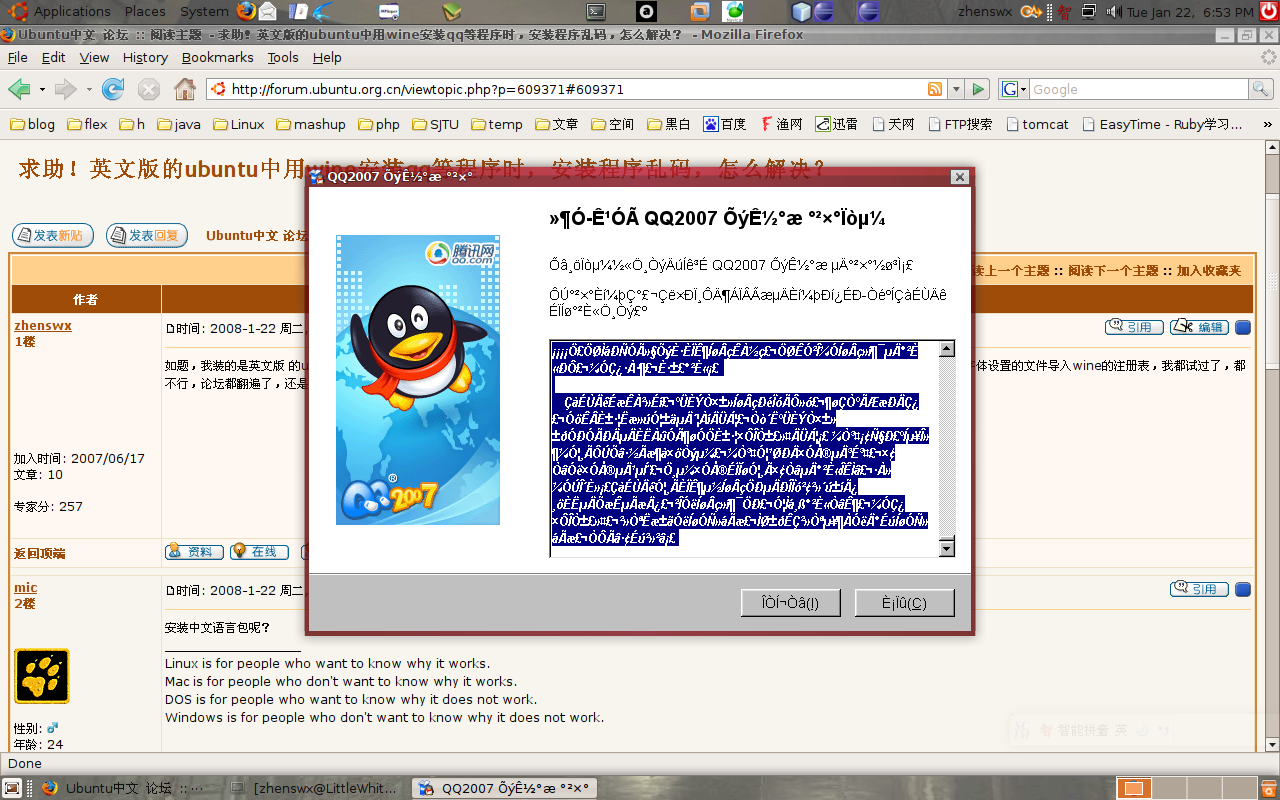Click mic's paw print avatar image
Screen dimensions: 1280x800
click(x=42, y=676)
